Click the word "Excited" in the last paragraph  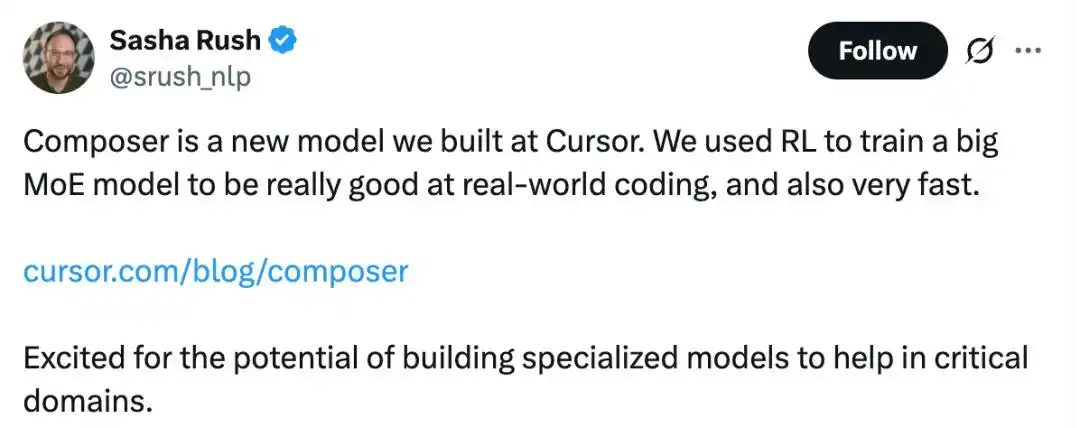(72, 358)
